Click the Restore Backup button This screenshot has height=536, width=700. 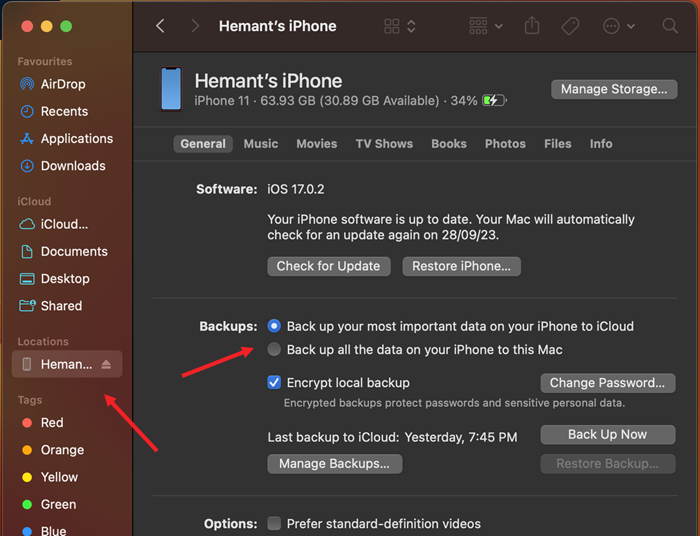click(608, 464)
